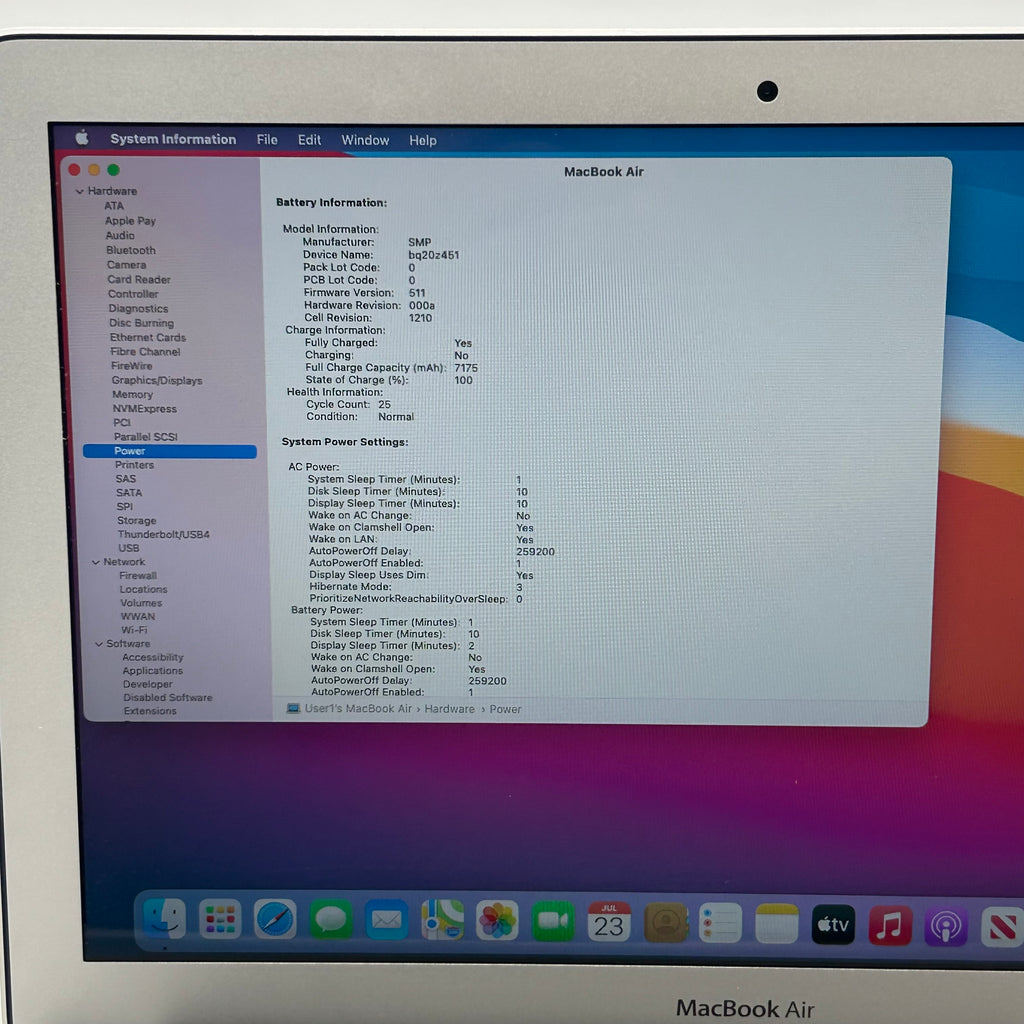Open the Messages app in the dock
Image resolution: width=1024 pixels, height=1024 pixels.
[x=331, y=920]
